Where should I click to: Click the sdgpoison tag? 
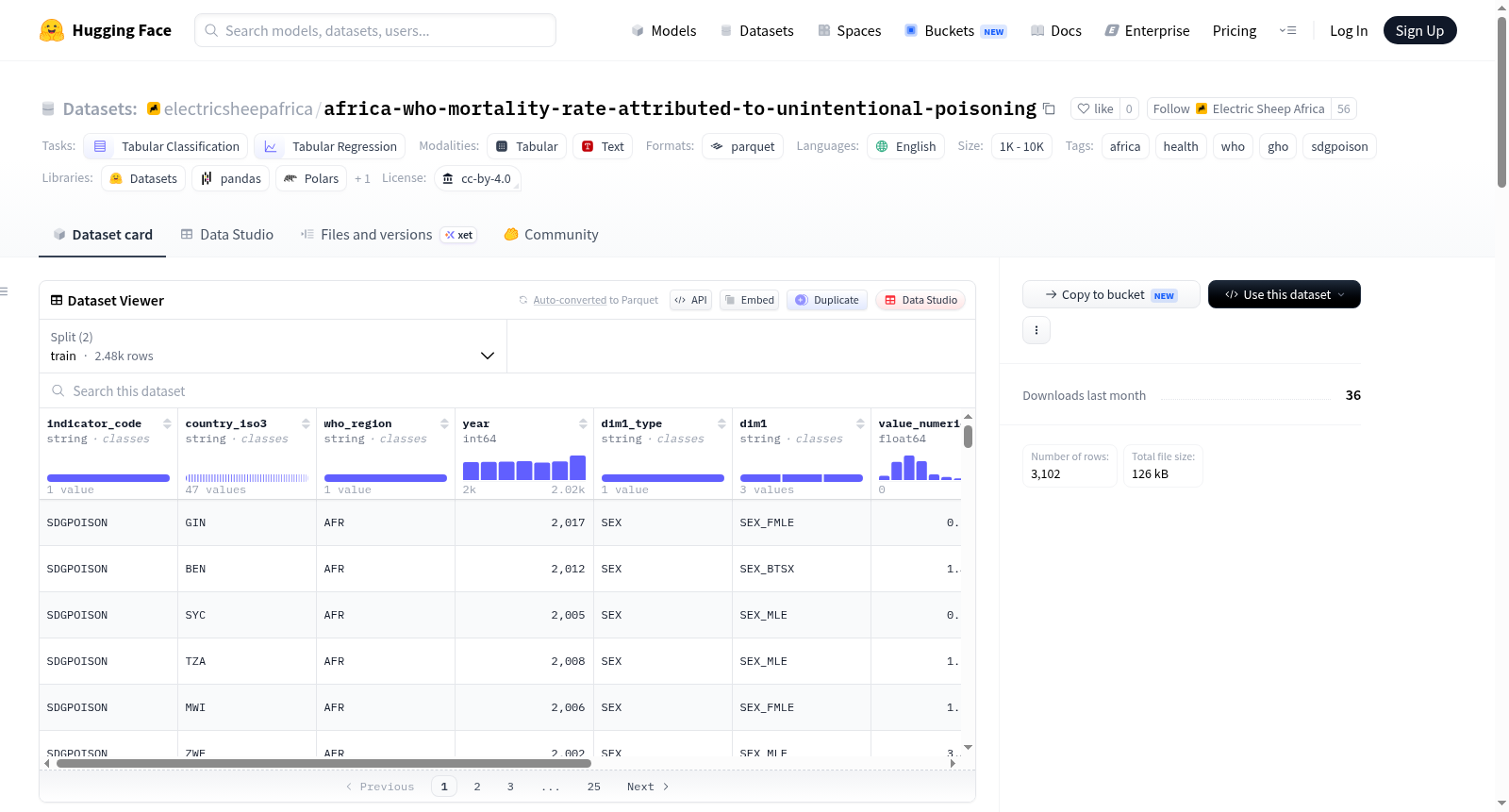(1339, 146)
